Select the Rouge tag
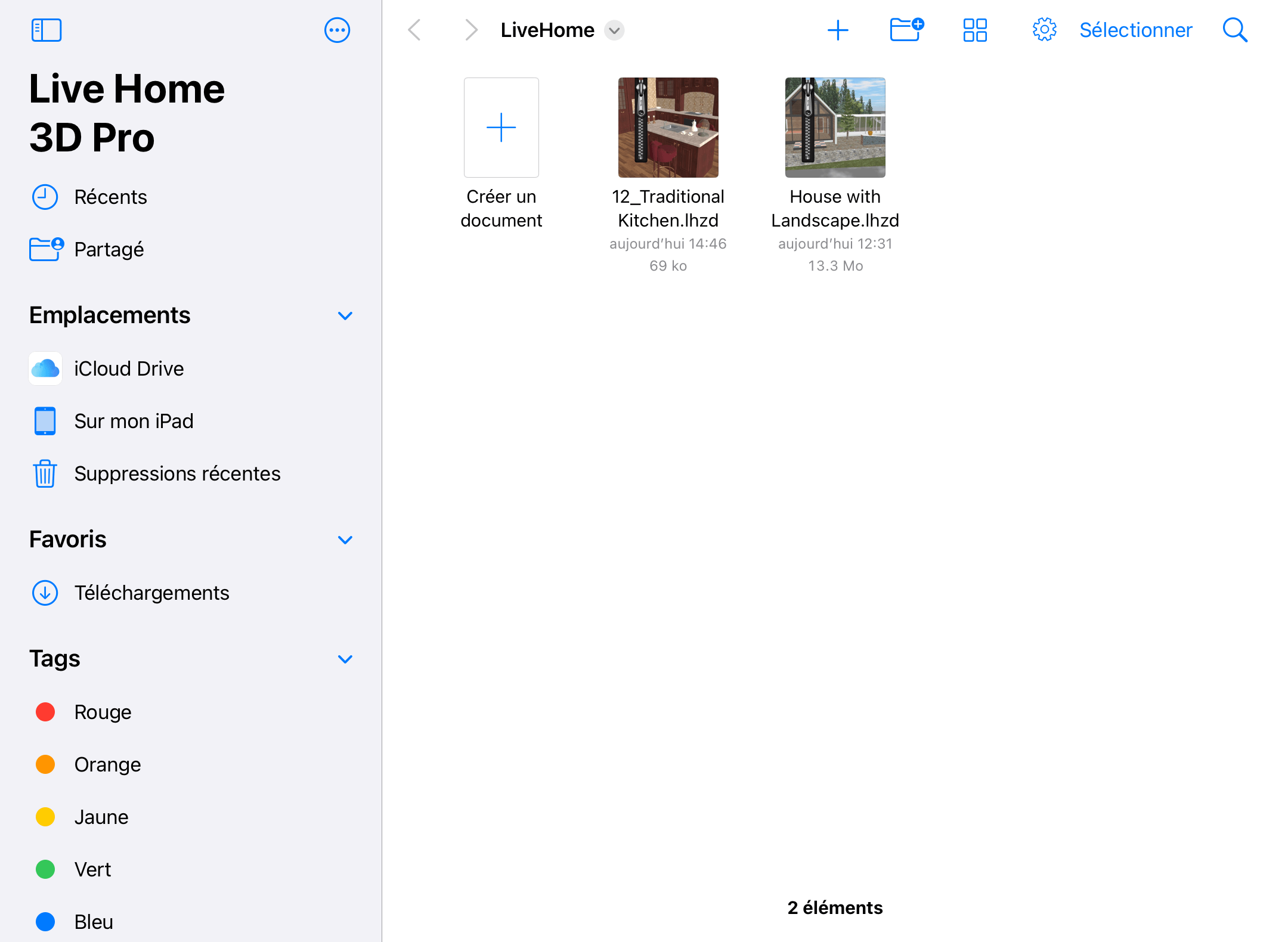The image size is (1288, 942). pyautogui.click(x=191, y=712)
